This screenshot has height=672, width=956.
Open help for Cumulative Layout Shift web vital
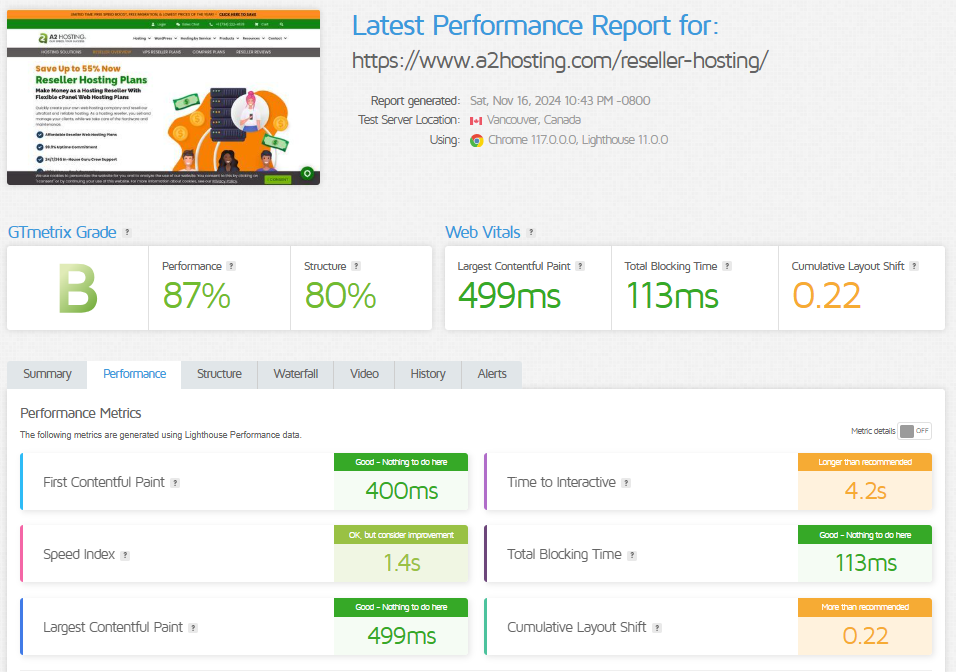pos(913,266)
